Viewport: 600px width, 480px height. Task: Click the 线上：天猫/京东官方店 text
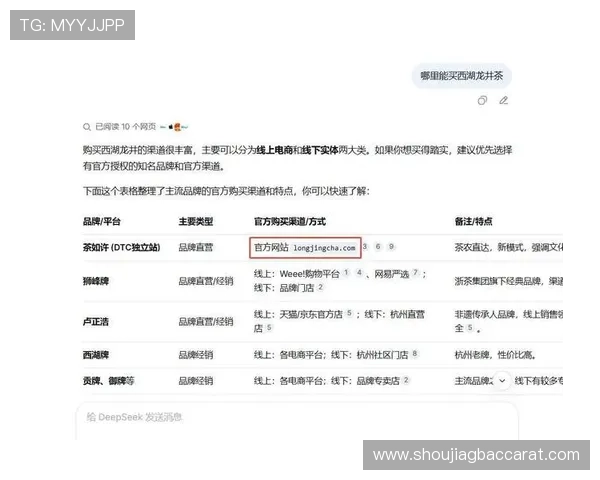[x=298, y=314]
